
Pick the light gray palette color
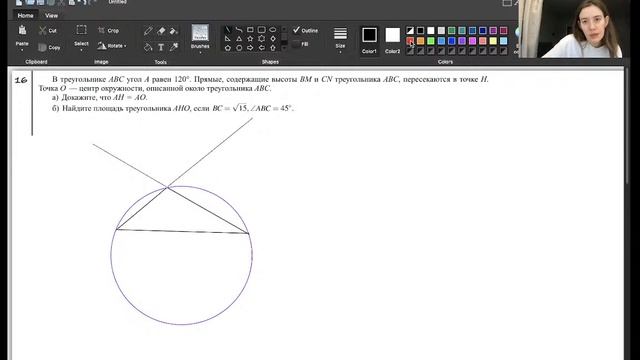pos(441,31)
